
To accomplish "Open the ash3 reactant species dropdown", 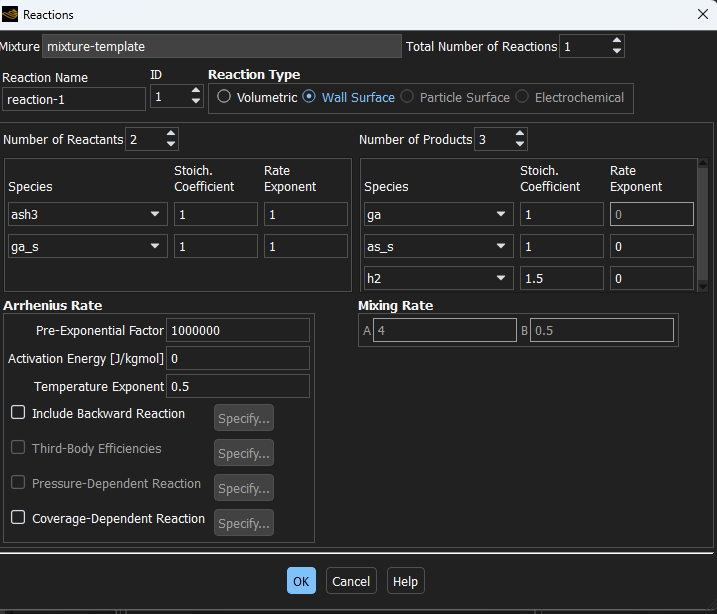I will [x=155, y=214].
